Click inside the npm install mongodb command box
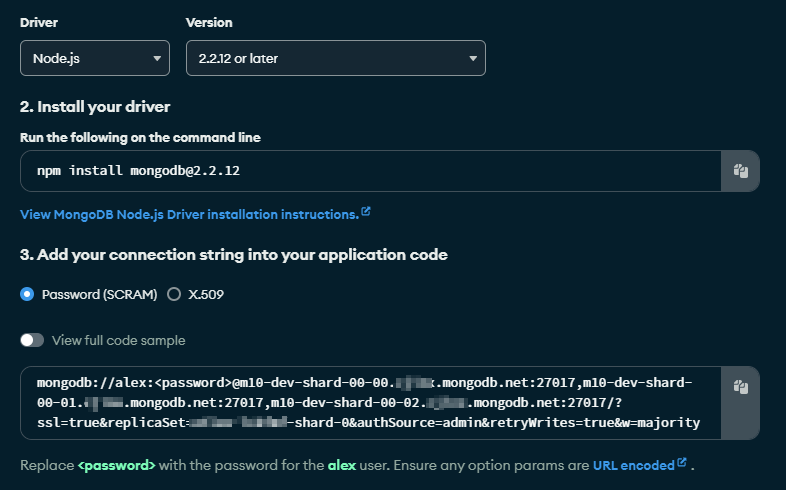This screenshot has width=786, height=490. [x=370, y=171]
